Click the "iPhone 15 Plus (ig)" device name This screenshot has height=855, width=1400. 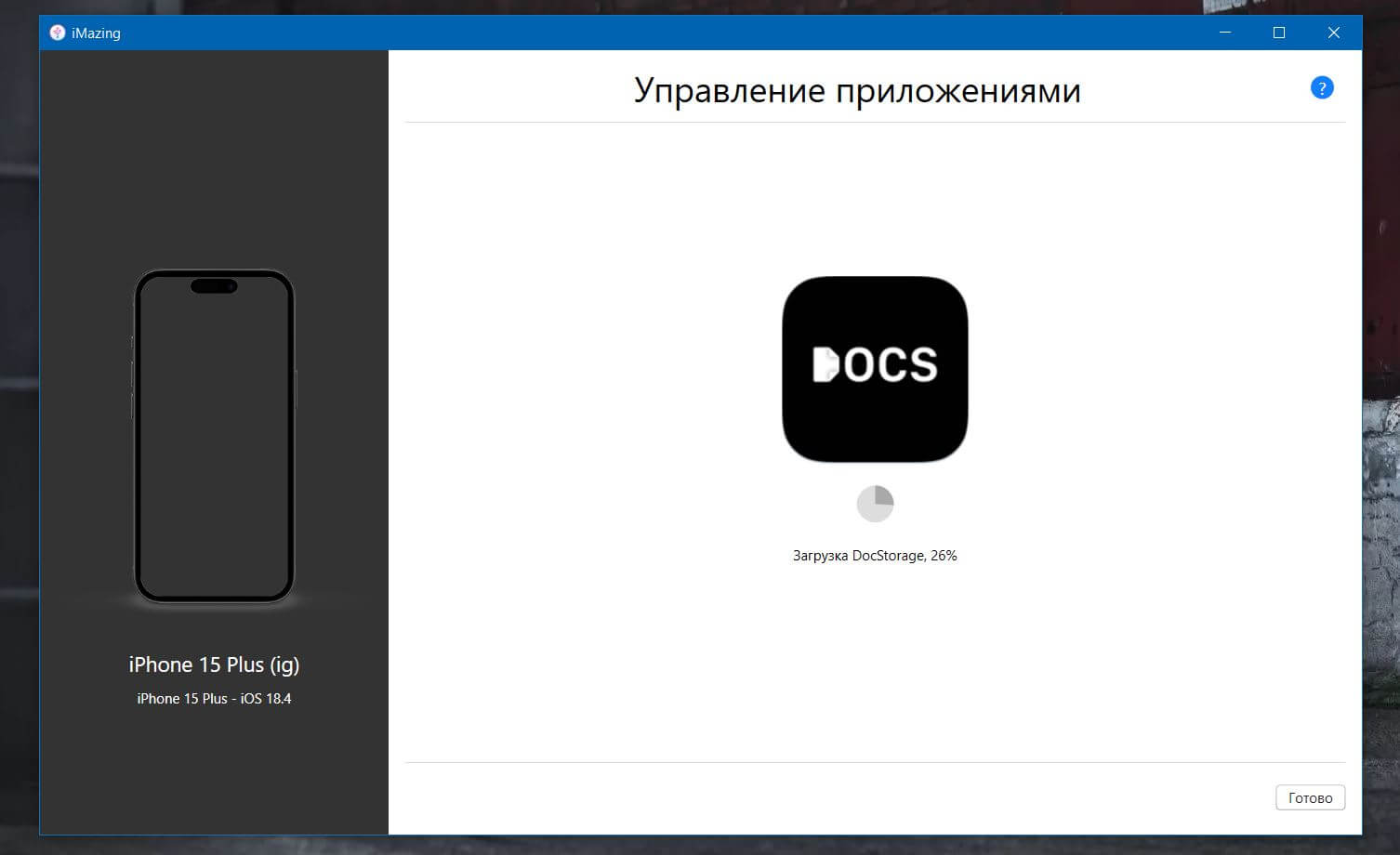point(214,664)
